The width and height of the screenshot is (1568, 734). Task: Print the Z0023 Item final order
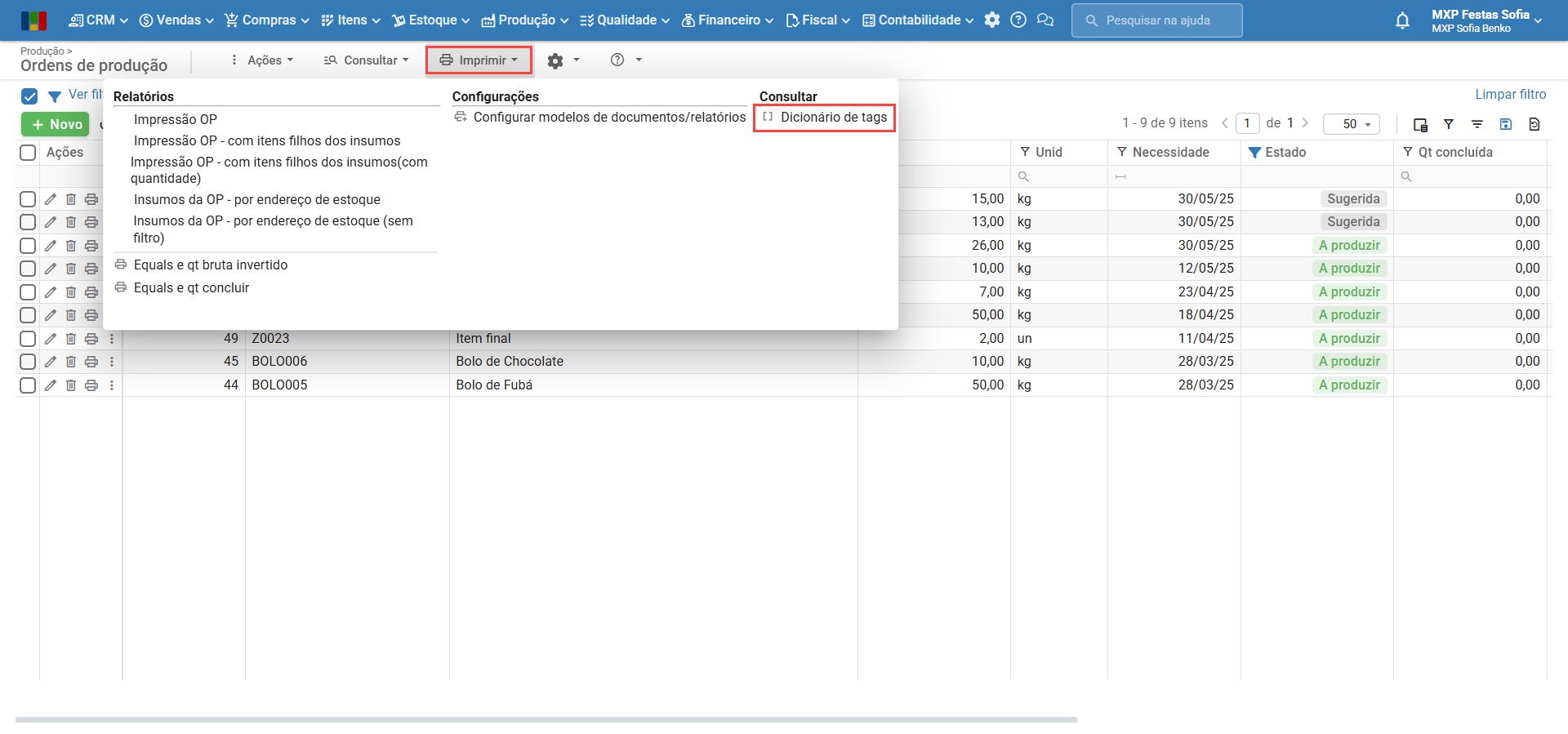point(91,339)
